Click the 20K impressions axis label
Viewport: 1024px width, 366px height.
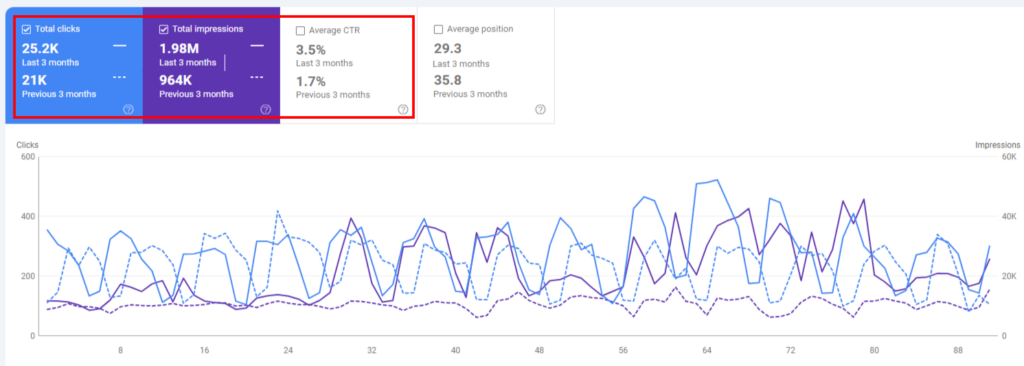1008,276
